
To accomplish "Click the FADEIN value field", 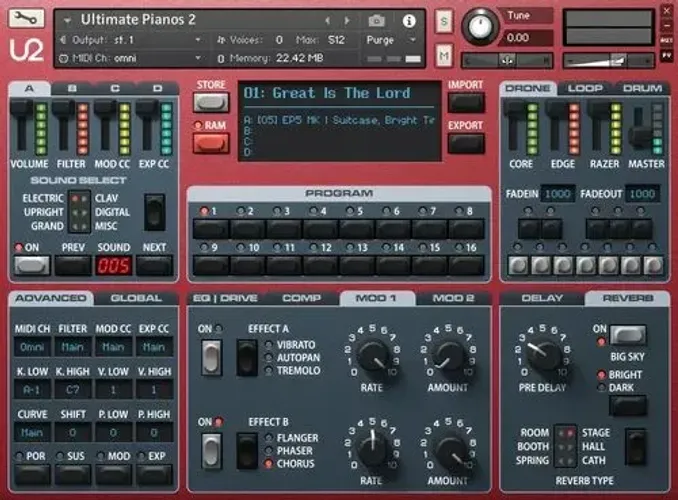I will point(557,194).
